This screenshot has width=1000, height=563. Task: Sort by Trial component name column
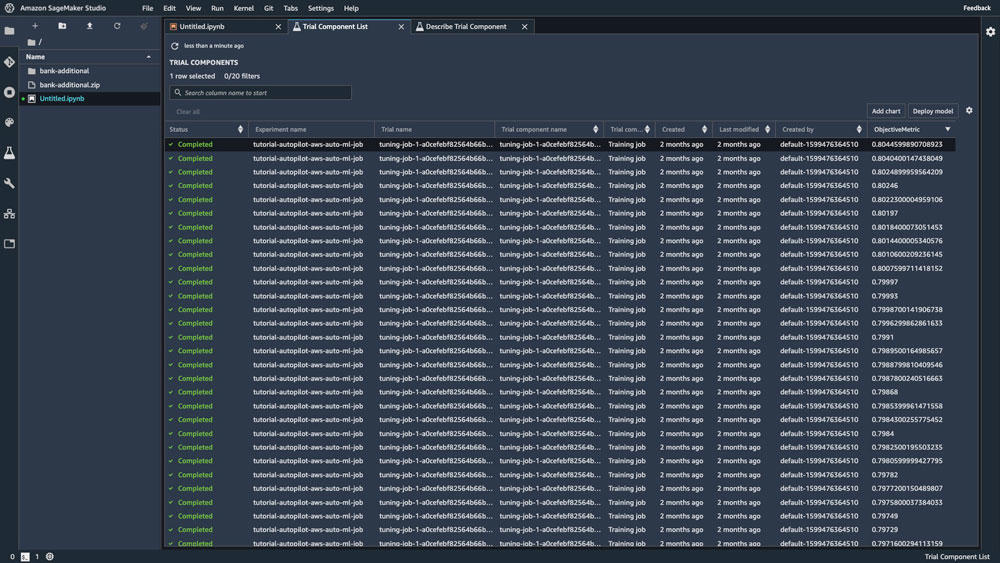point(596,129)
